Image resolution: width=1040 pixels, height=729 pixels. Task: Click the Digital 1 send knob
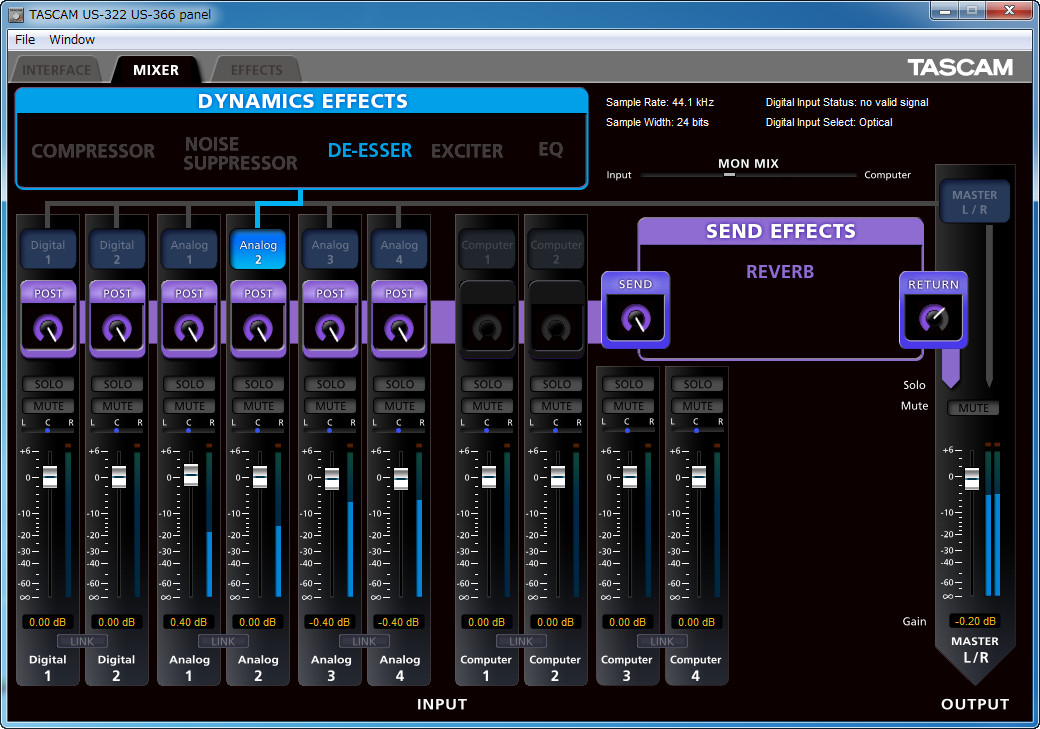click(48, 328)
